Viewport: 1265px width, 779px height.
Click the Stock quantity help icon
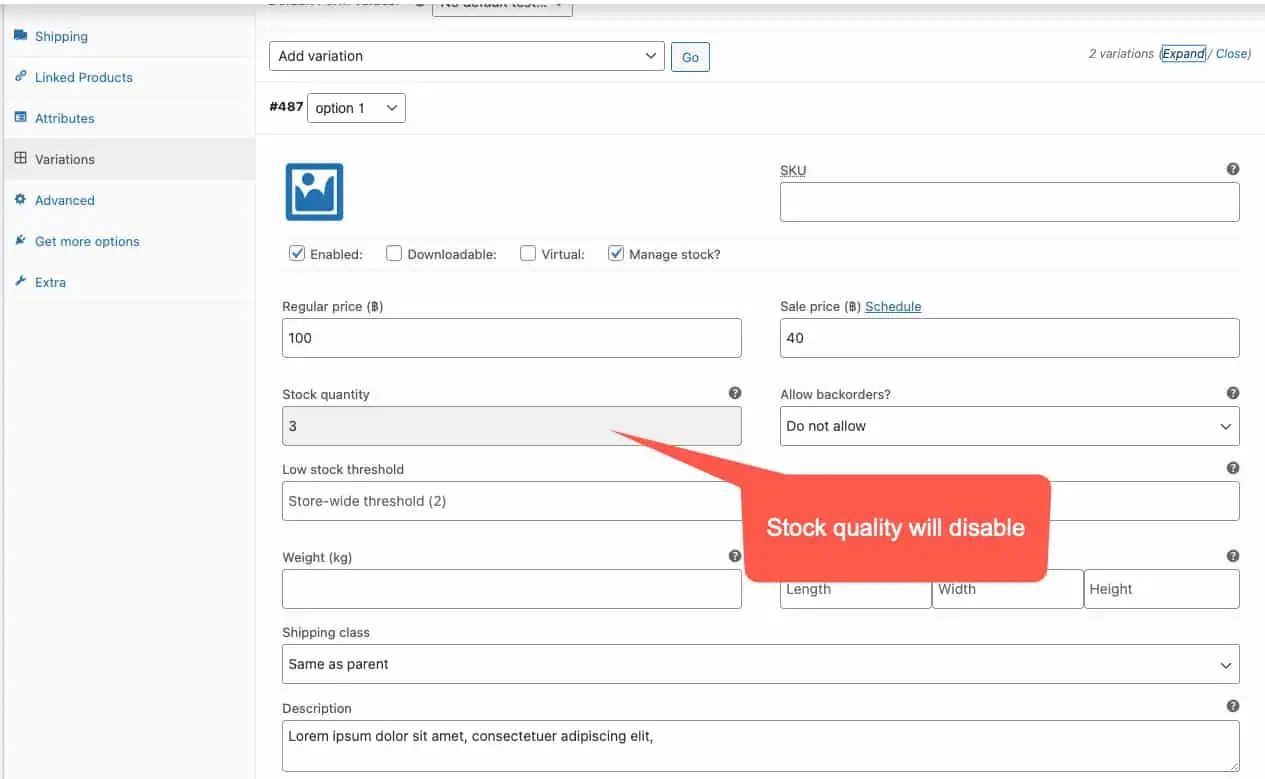tap(735, 393)
